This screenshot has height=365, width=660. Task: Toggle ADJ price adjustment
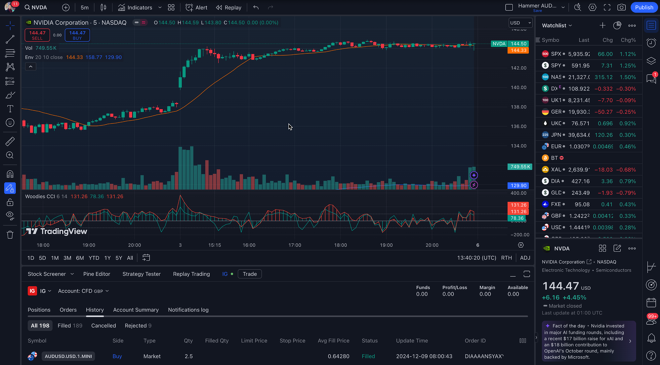[525, 258]
